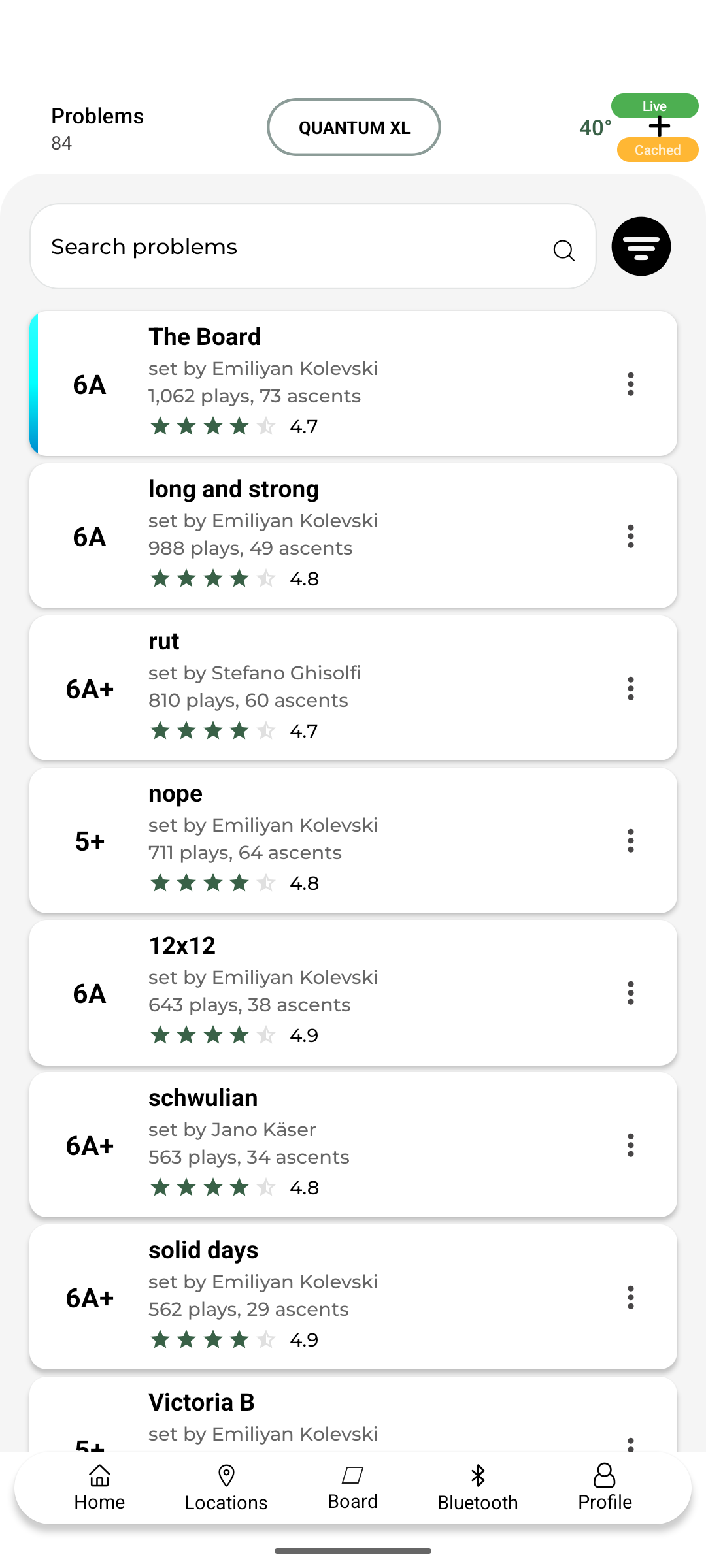Change the 40° board angle
This screenshot has width=706, height=1568.
point(595,127)
